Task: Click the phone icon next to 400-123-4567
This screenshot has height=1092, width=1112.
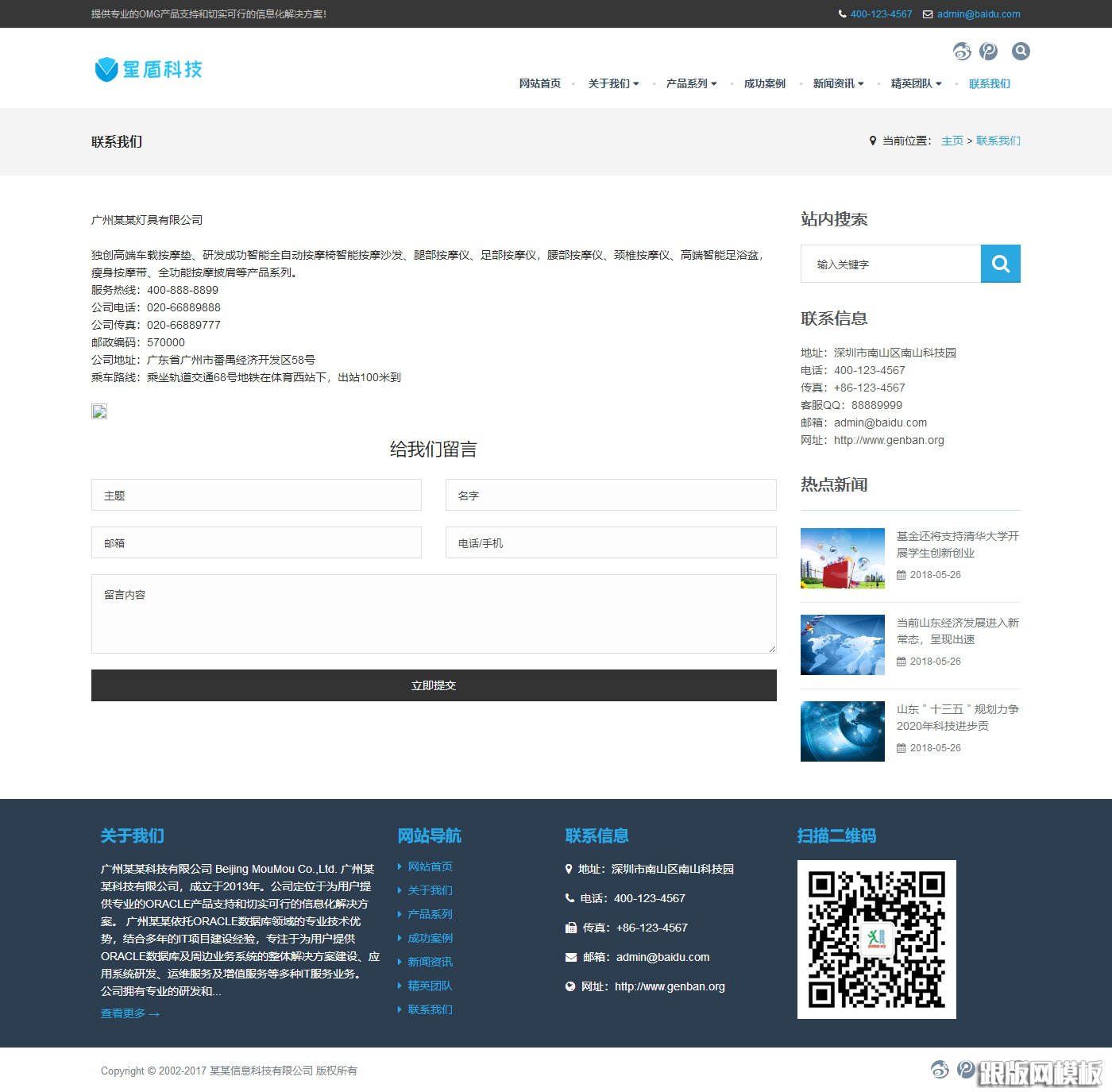Action: (x=569, y=898)
